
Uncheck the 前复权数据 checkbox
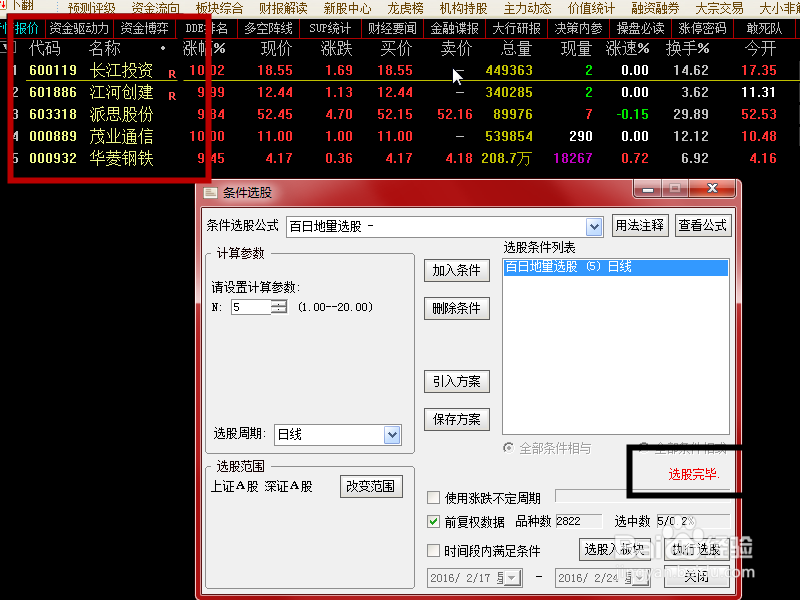(434, 520)
